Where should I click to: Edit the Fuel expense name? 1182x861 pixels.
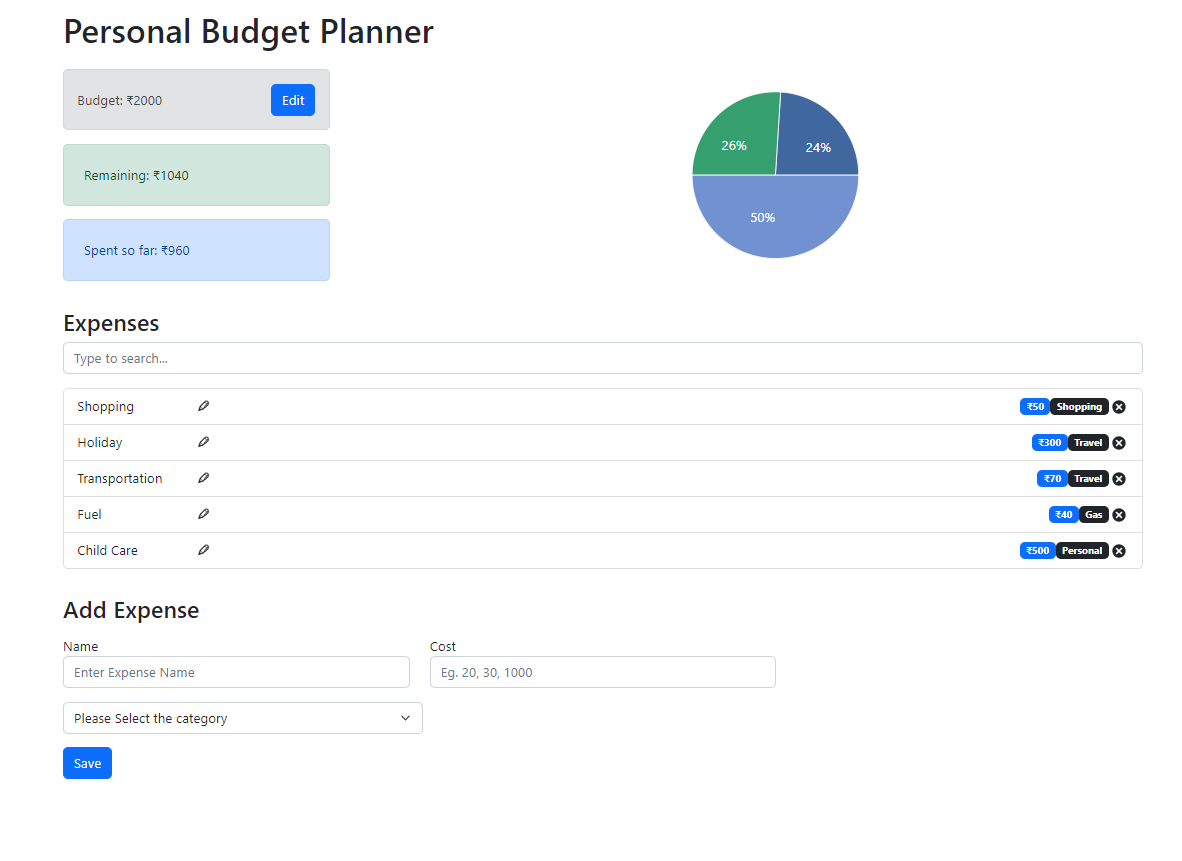203,514
